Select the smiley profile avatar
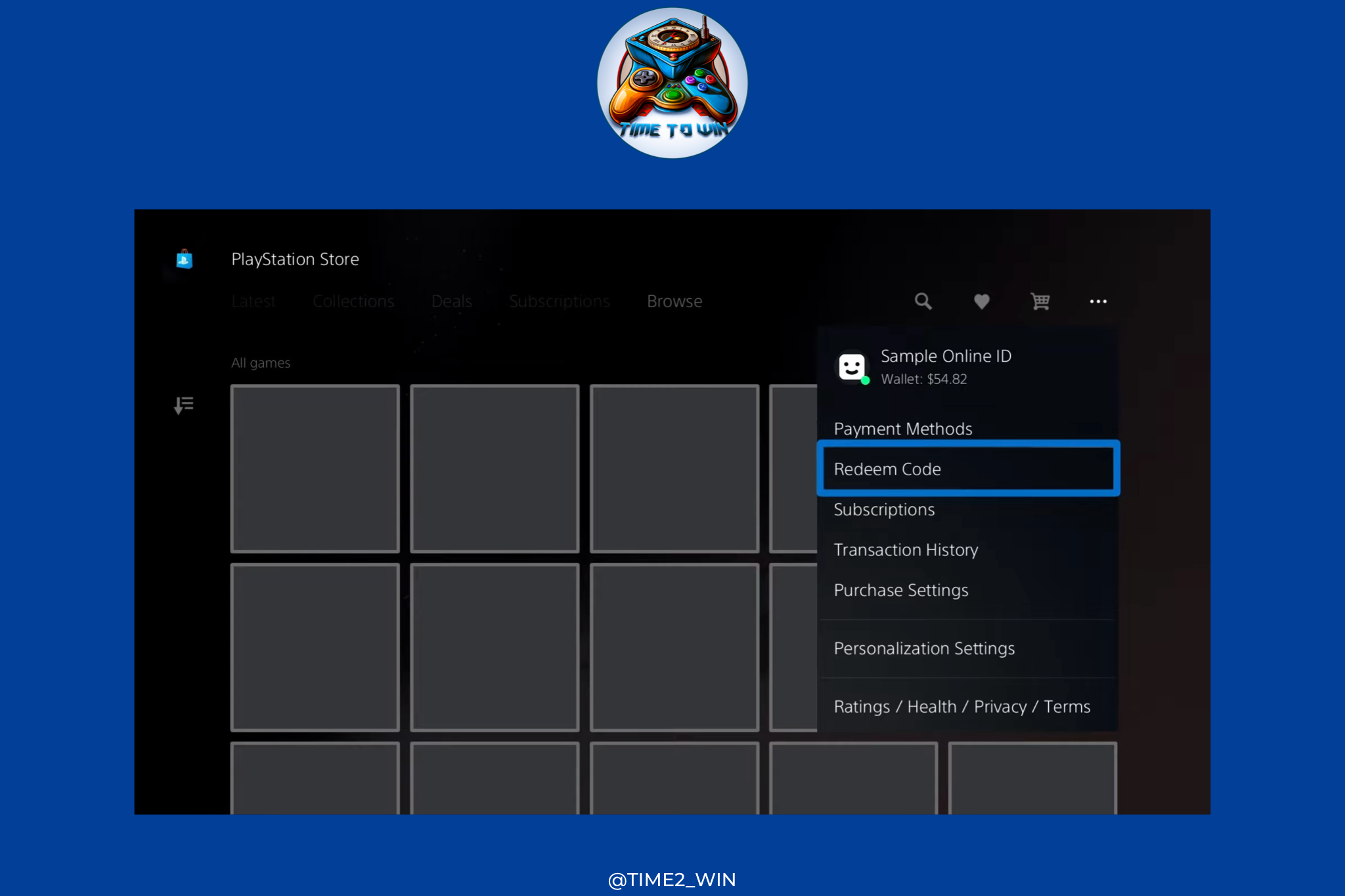 coord(852,367)
